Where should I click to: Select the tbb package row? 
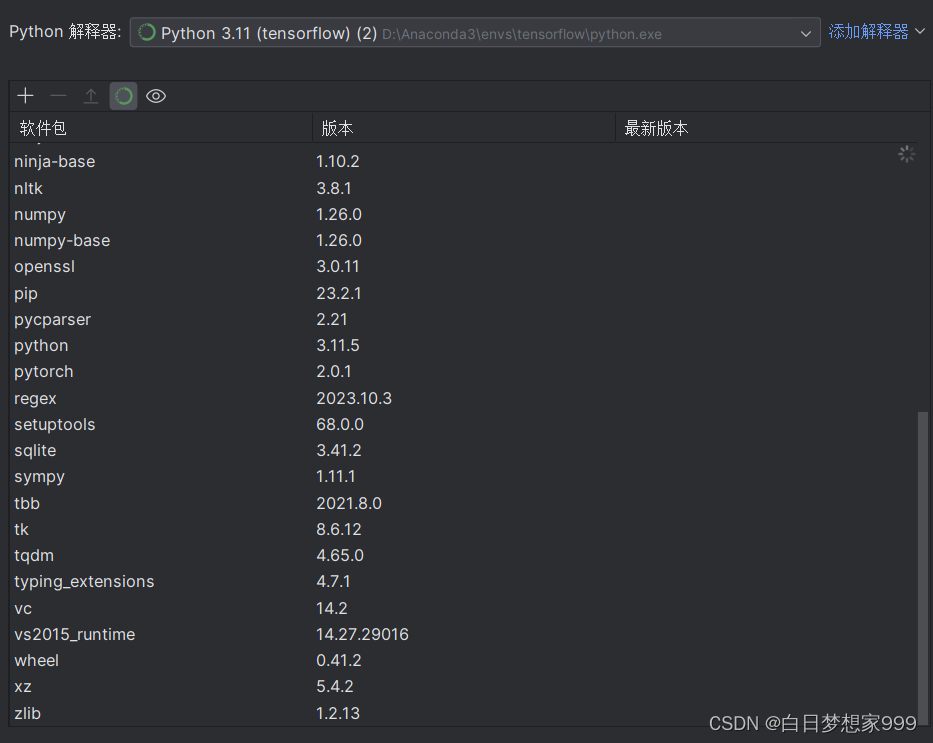pyautogui.click(x=464, y=503)
